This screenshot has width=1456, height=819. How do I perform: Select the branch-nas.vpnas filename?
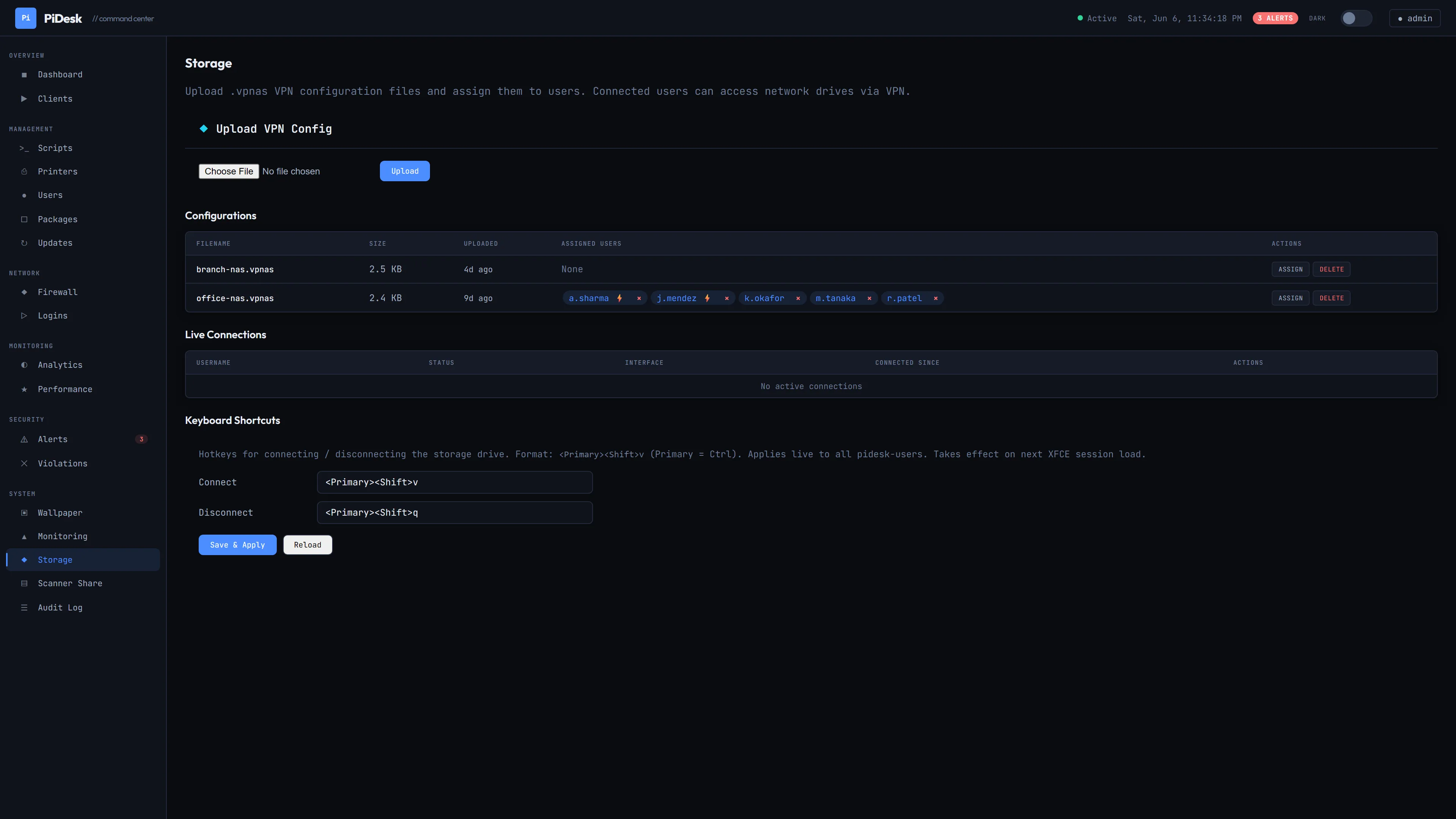point(235,270)
